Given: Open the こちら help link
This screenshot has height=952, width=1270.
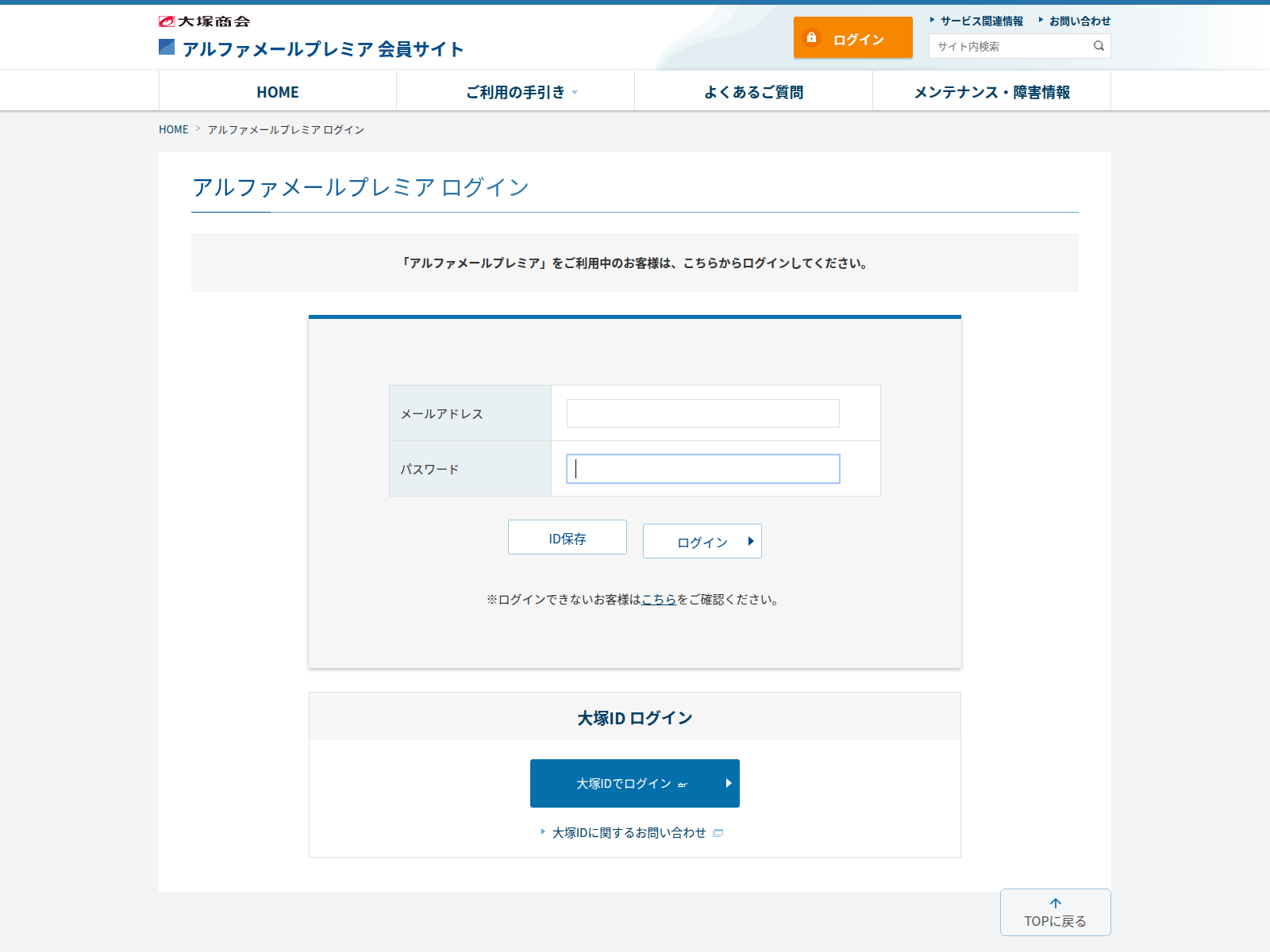Looking at the screenshot, I should tap(659, 600).
